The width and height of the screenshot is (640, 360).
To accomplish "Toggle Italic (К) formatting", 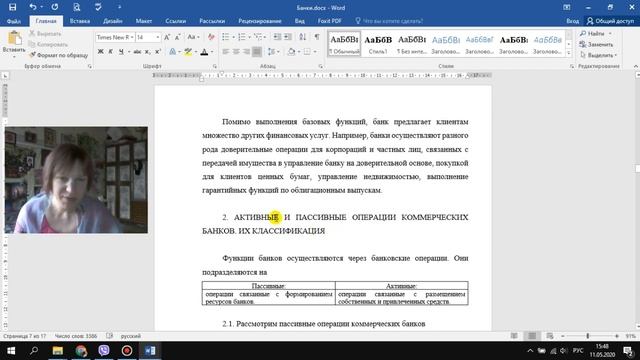I will [x=110, y=52].
